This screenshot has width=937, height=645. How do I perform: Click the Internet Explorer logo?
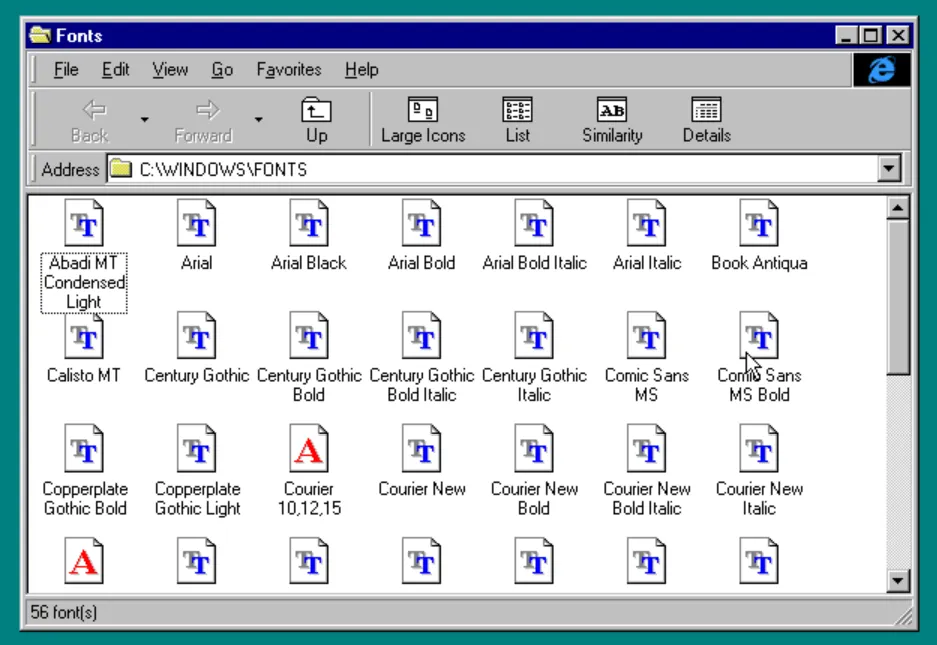tap(881, 70)
